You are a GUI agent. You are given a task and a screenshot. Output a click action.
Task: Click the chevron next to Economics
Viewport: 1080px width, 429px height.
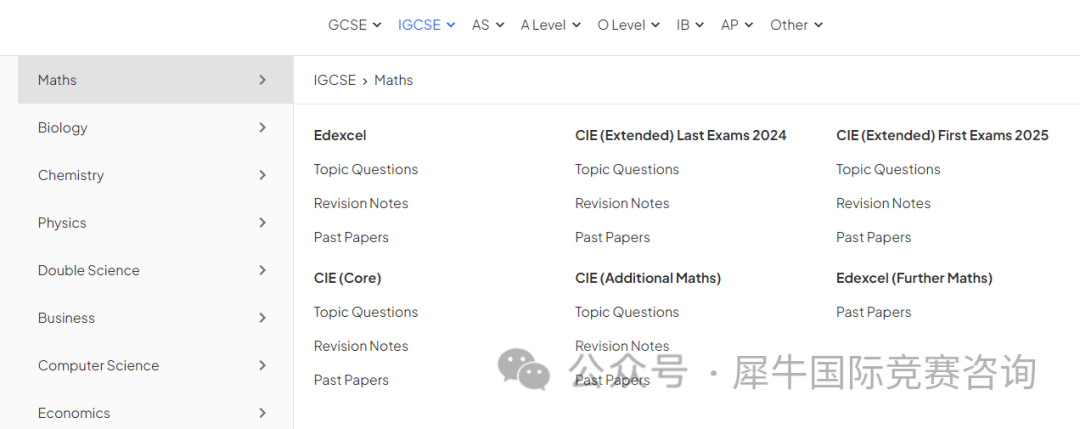click(x=262, y=412)
